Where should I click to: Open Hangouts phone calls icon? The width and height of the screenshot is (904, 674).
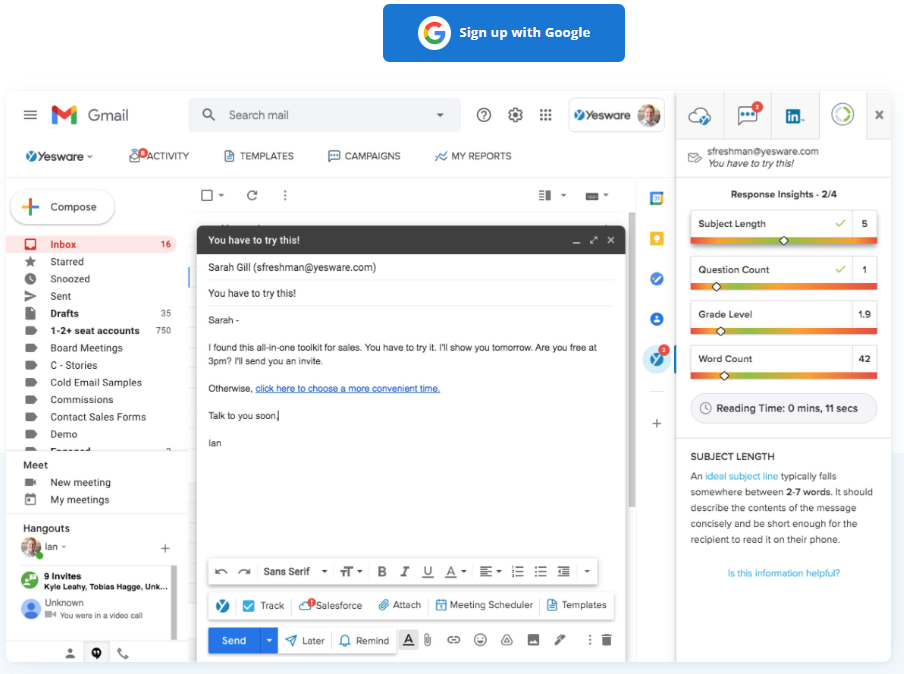tap(123, 653)
